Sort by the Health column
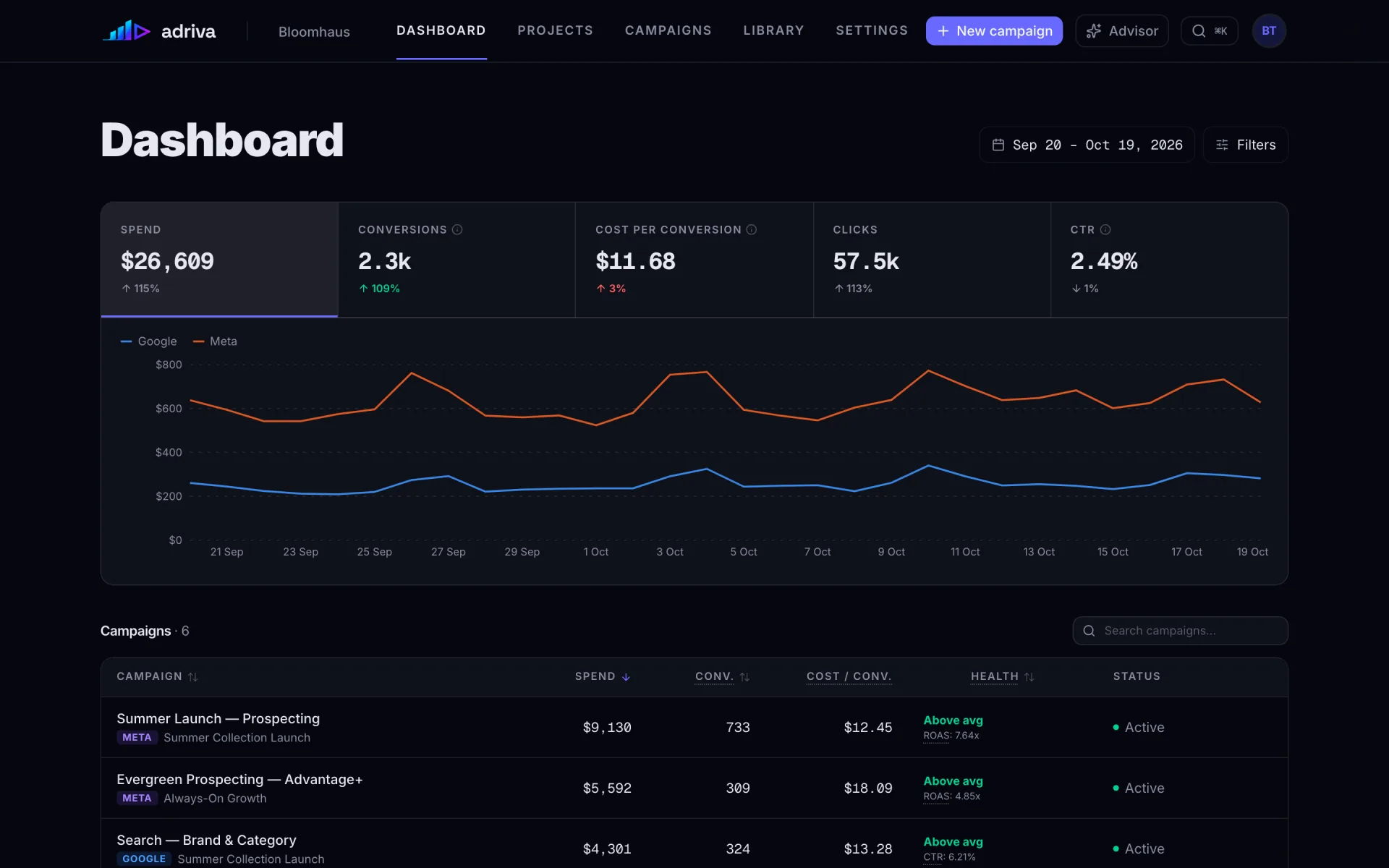1389x868 pixels. (x=1002, y=676)
